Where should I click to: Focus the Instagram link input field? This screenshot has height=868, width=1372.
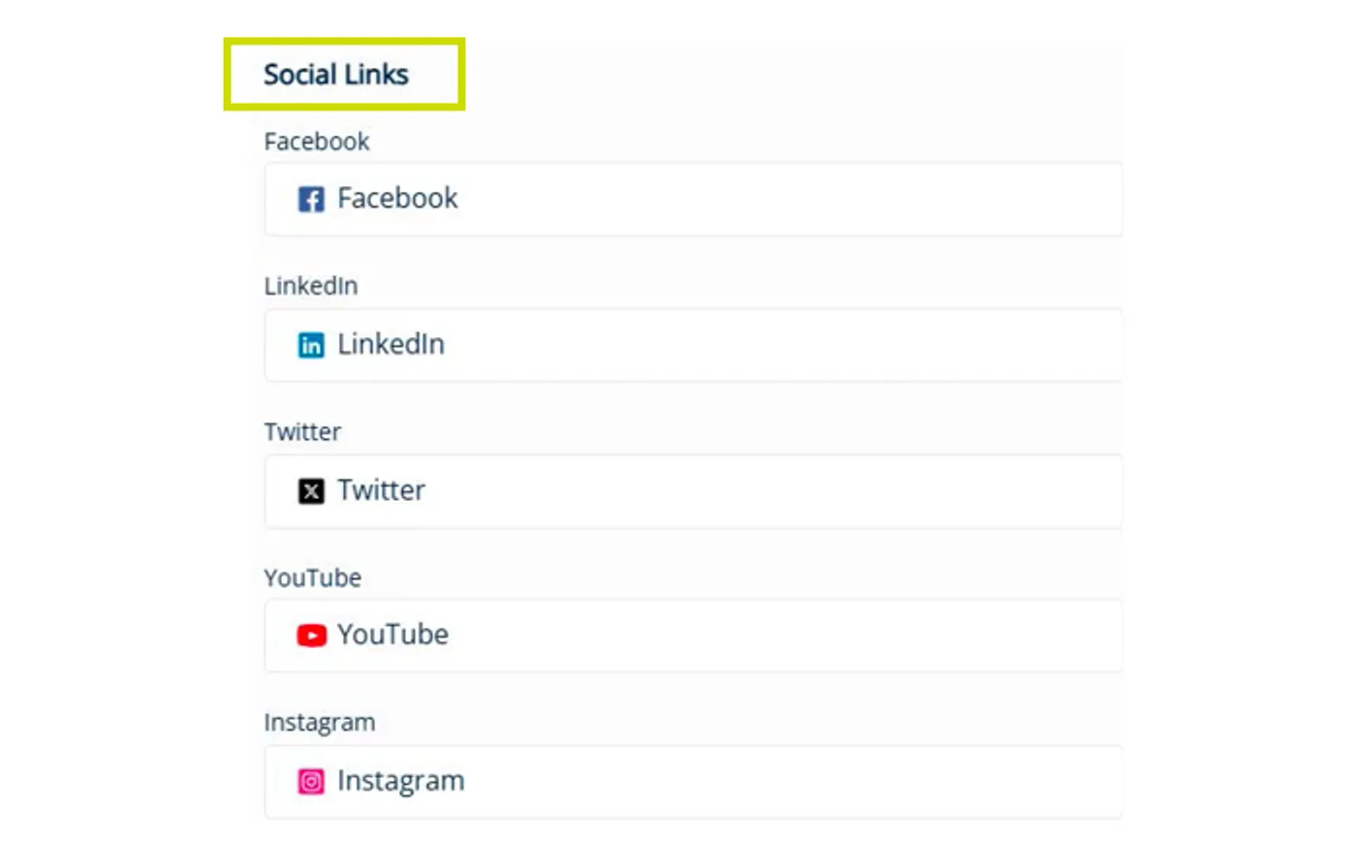click(694, 782)
